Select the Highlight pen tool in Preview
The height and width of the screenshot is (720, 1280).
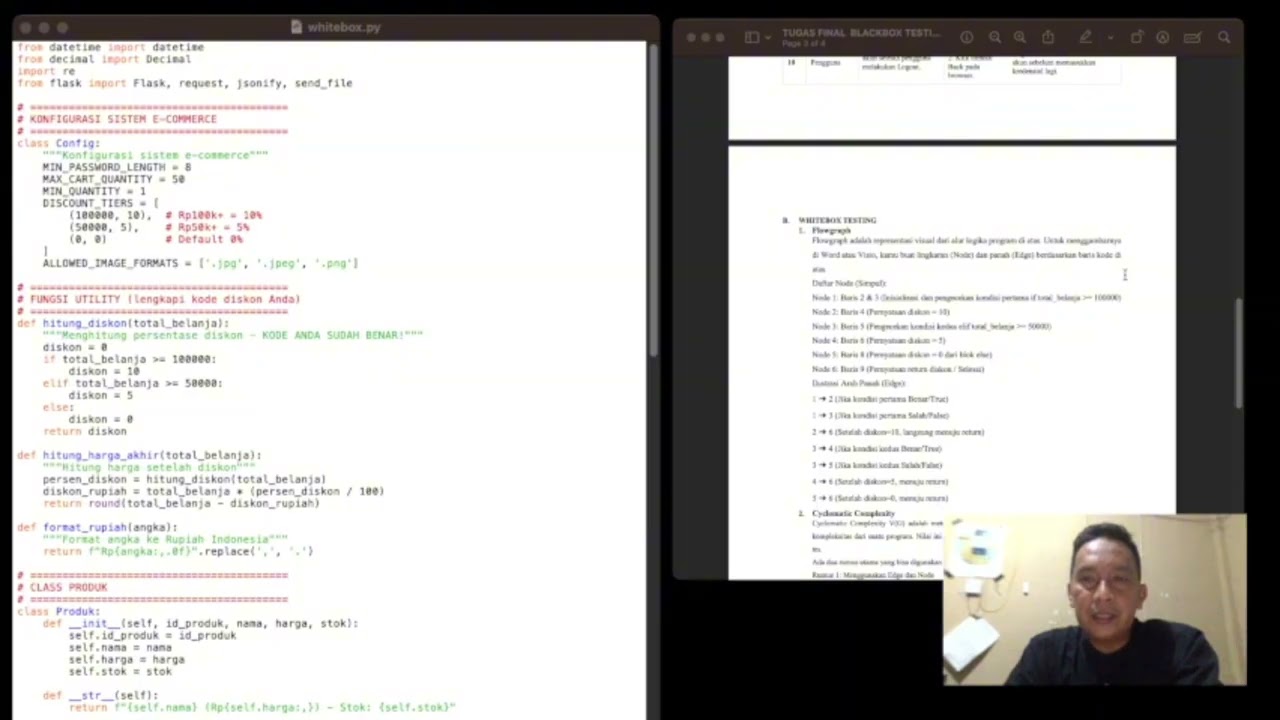coord(1086,37)
